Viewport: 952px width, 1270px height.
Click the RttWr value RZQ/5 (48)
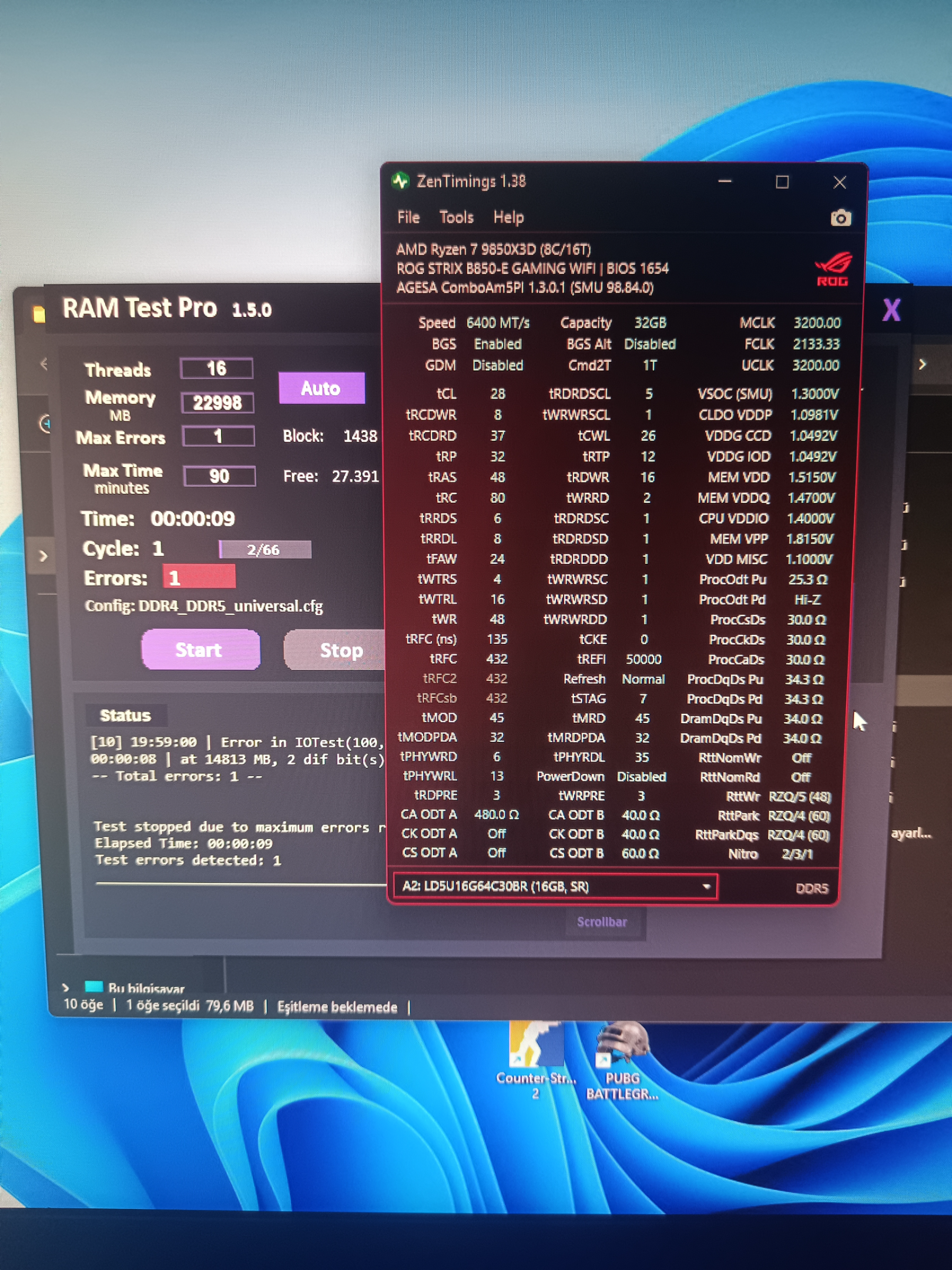tap(800, 797)
